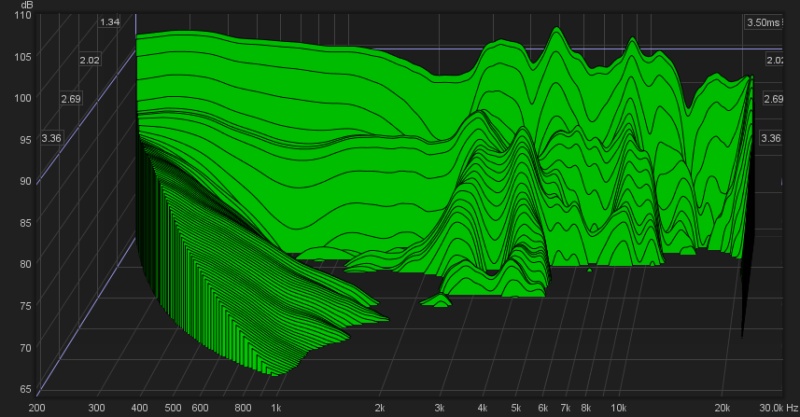Screen dimensions: 800x417
Task: Select the 2k frequency axis label
Action: click(380, 408)
